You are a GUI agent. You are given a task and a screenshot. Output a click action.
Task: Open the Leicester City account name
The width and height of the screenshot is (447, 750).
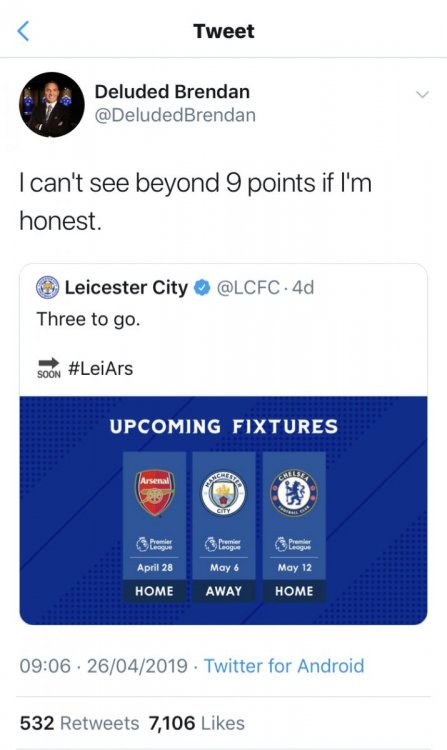(x=126, y=287)
